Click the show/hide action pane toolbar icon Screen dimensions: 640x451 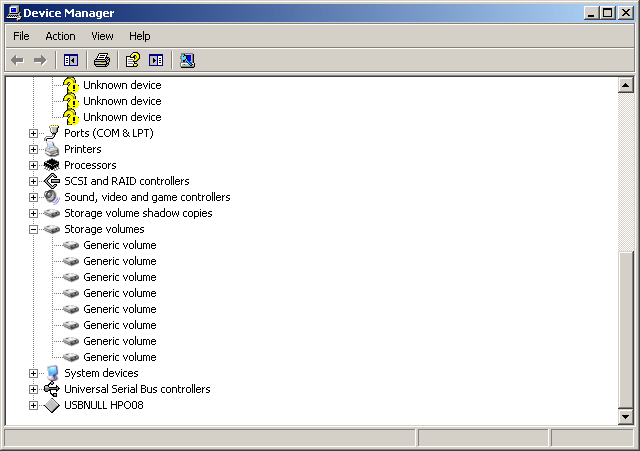[156, 60]
